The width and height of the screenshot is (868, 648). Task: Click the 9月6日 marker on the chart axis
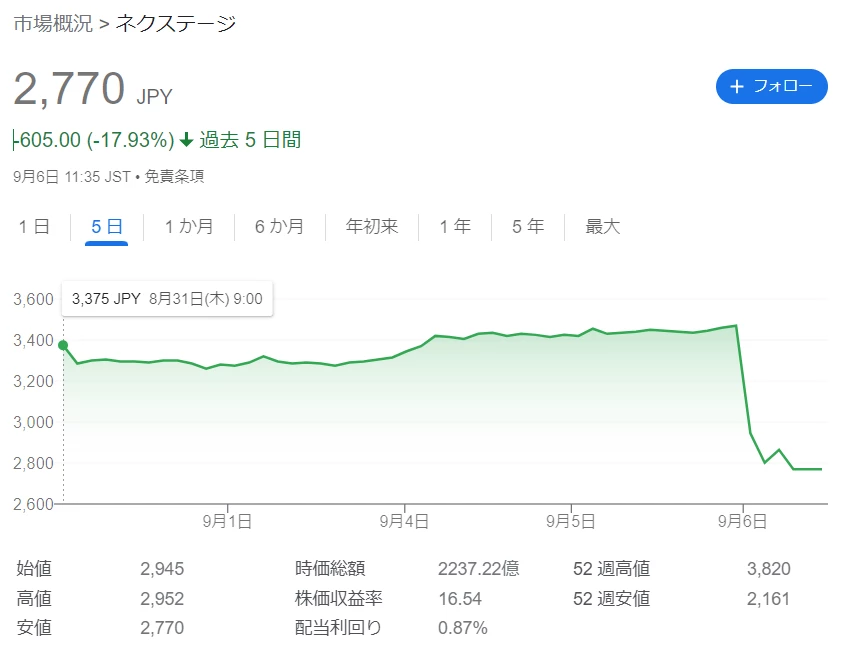click(742, 521)
